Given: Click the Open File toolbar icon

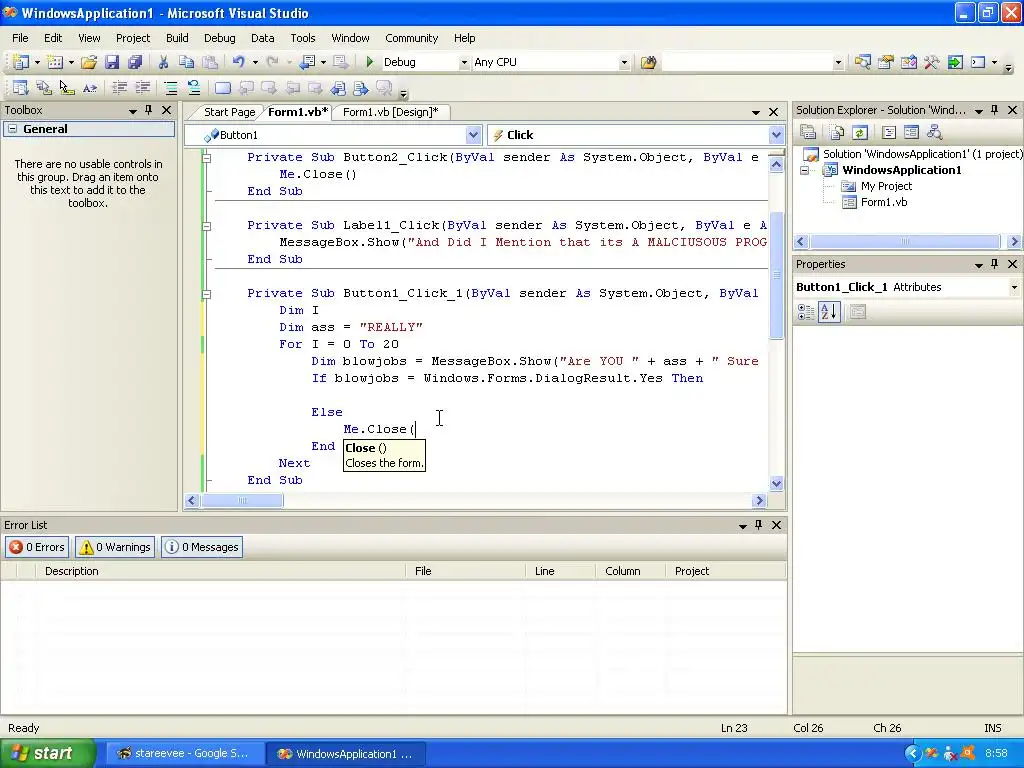Looking at the screenshot, I should [88, 62].
